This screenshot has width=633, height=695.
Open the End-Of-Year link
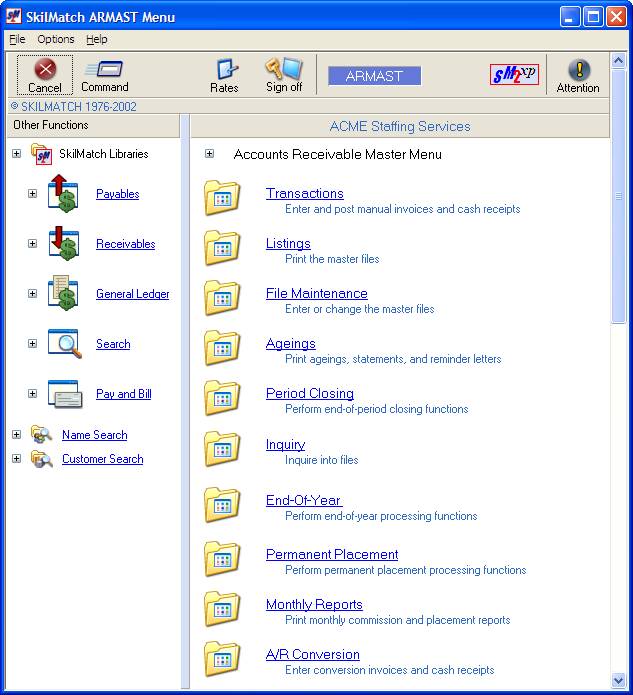coord(304,500)
